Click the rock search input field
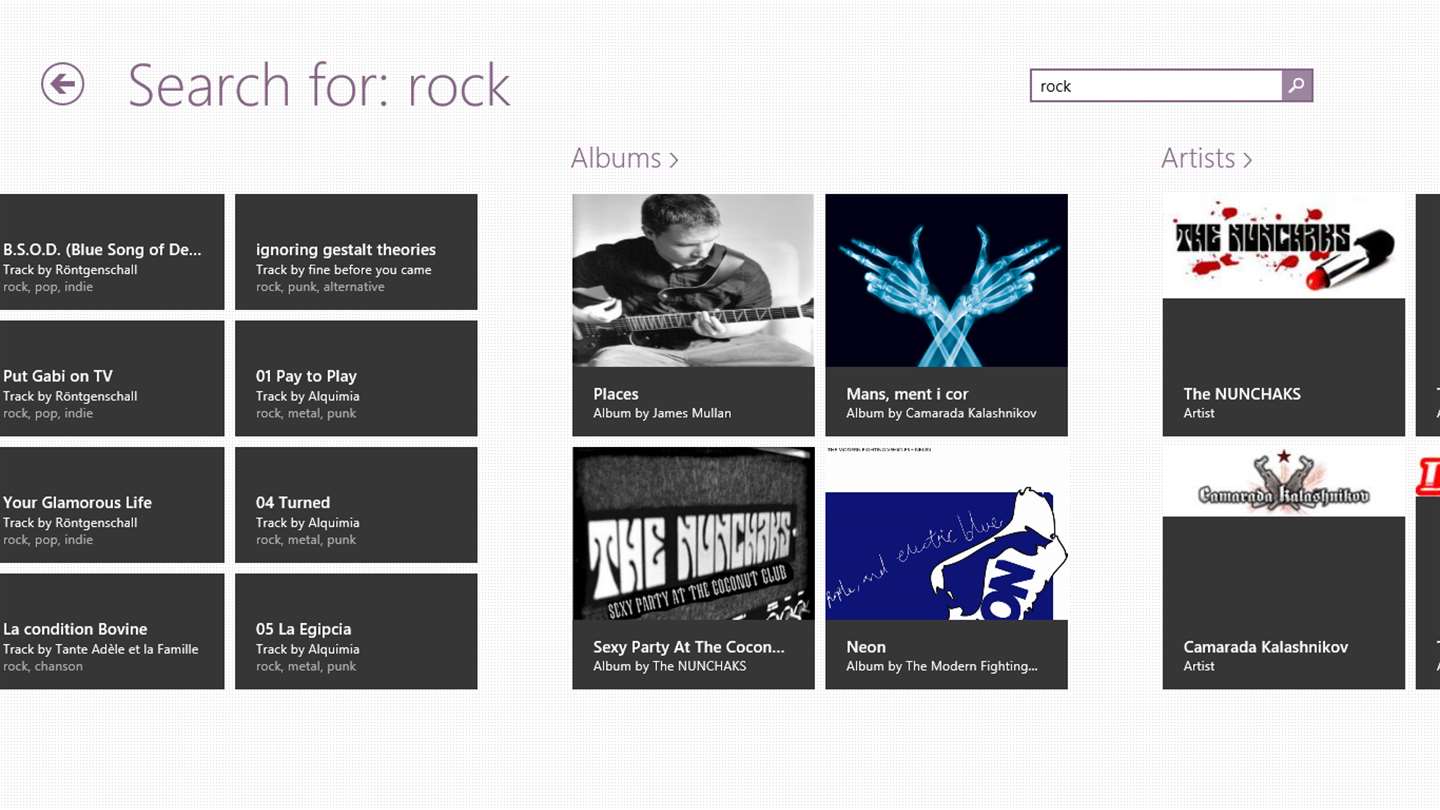Viewport: 1440px width, 810px height. 1155,86
